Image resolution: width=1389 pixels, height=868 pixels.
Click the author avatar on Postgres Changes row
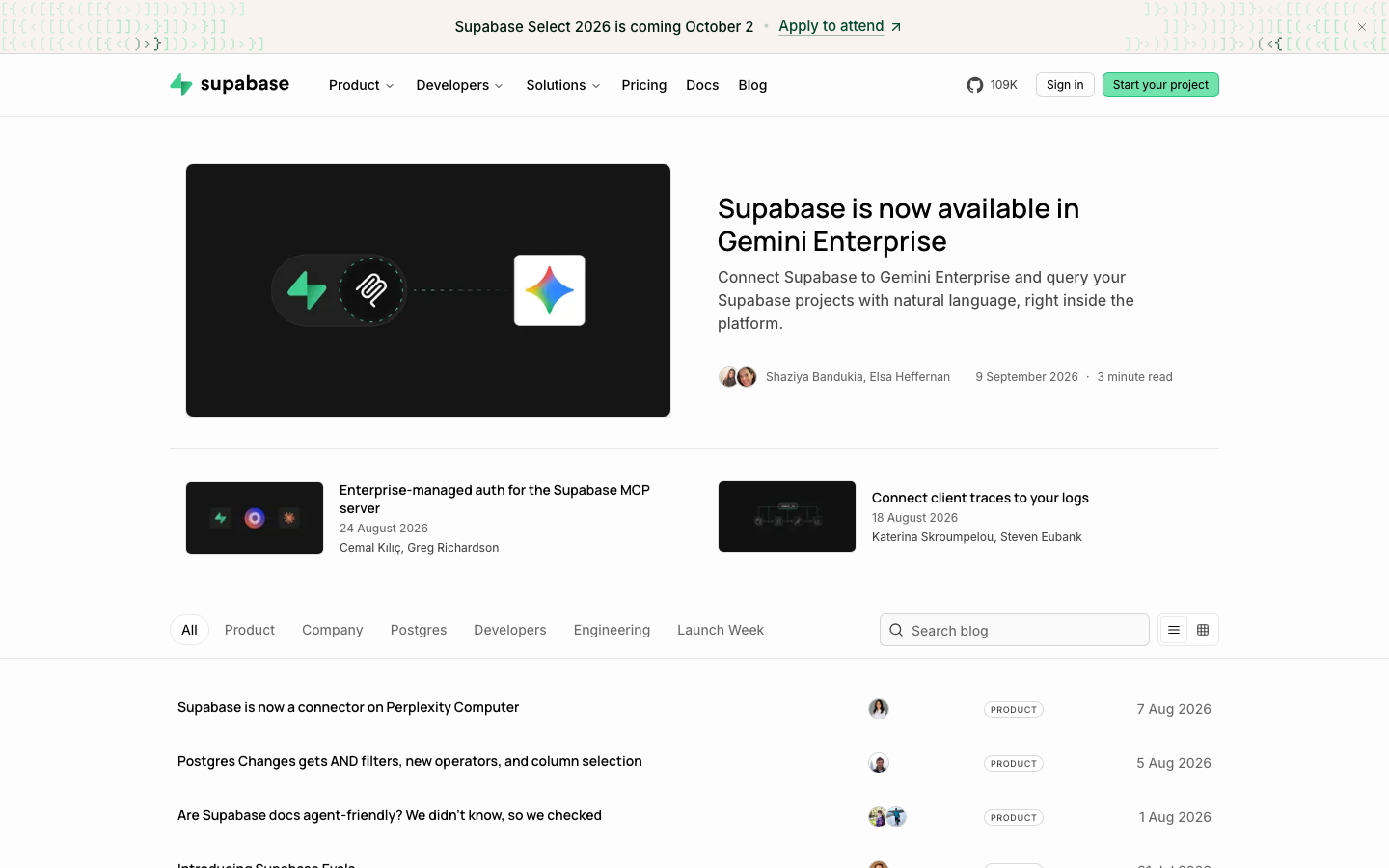click(x=879, y=763)
